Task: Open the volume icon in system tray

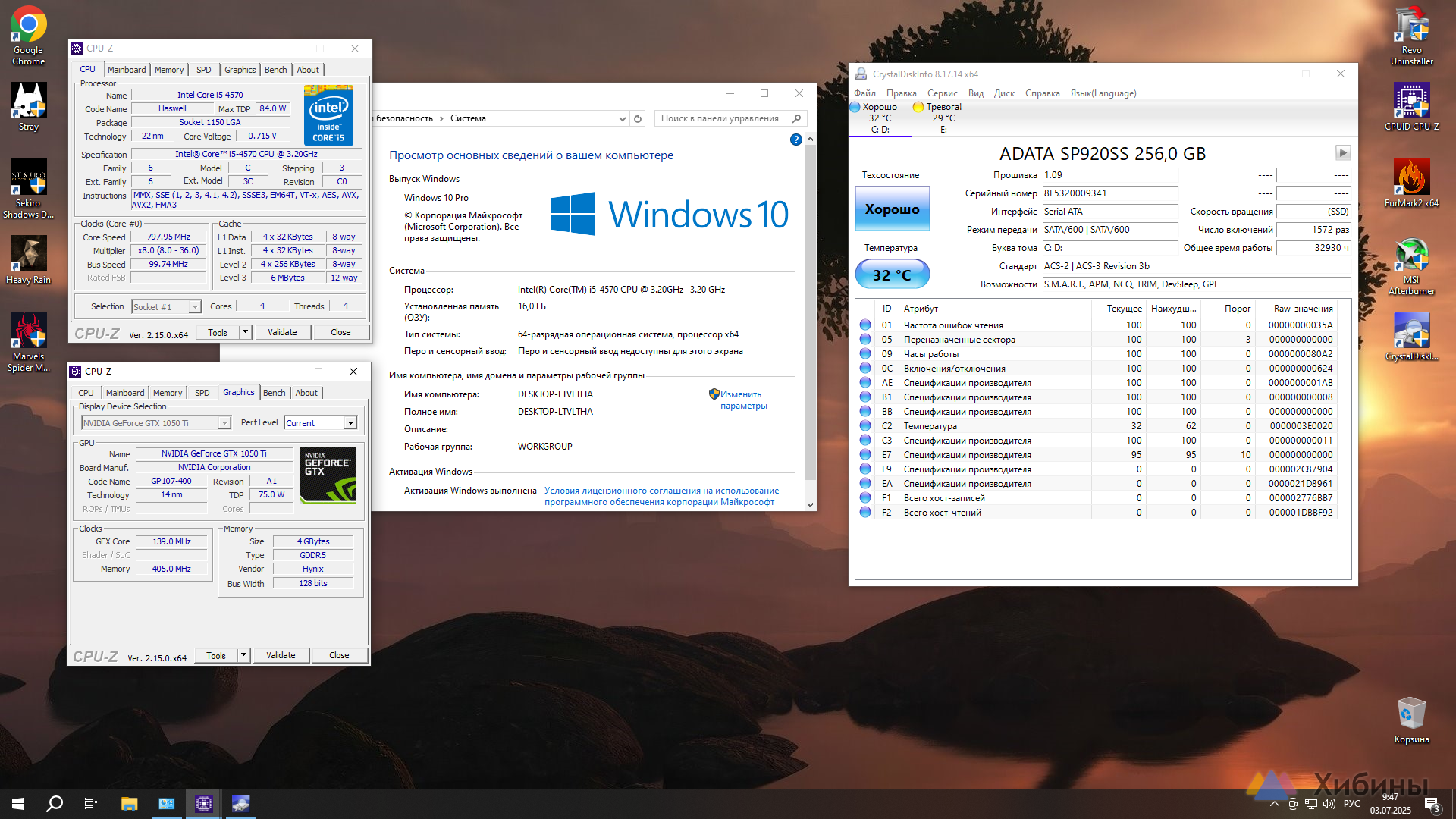Action: coord(1329,804)
